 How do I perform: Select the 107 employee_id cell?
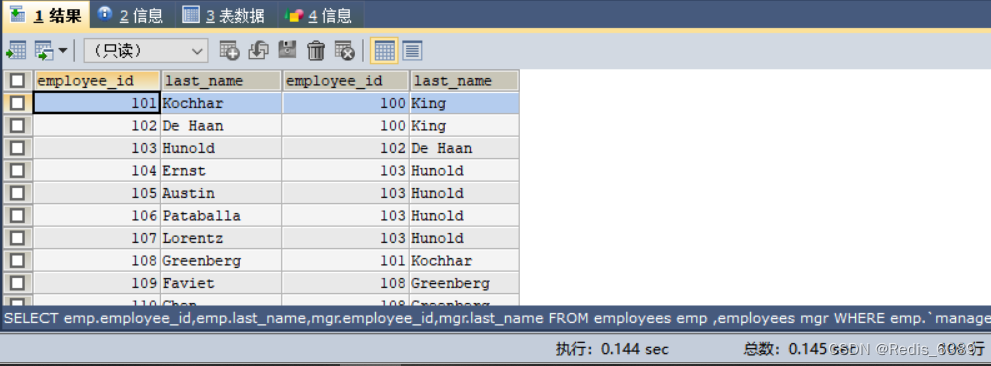pyautogui.click(x=96, y=238)
